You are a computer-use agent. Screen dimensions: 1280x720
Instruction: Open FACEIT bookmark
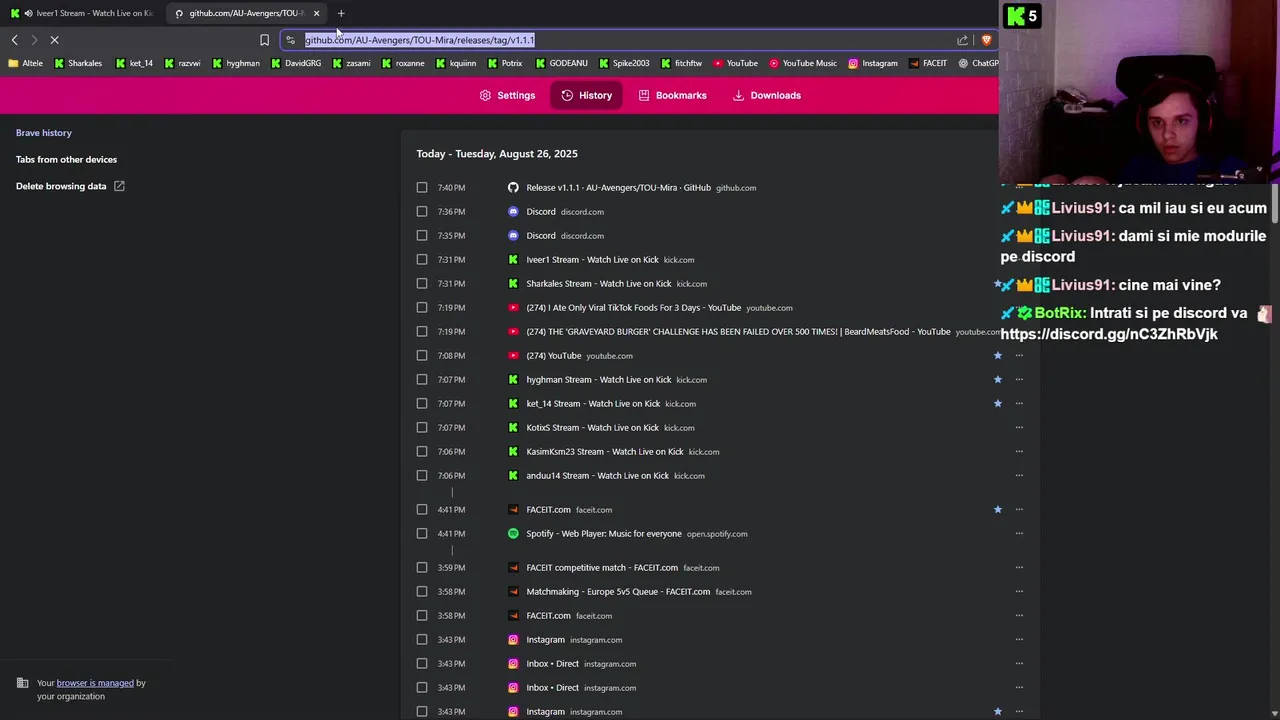coord(928,63)
